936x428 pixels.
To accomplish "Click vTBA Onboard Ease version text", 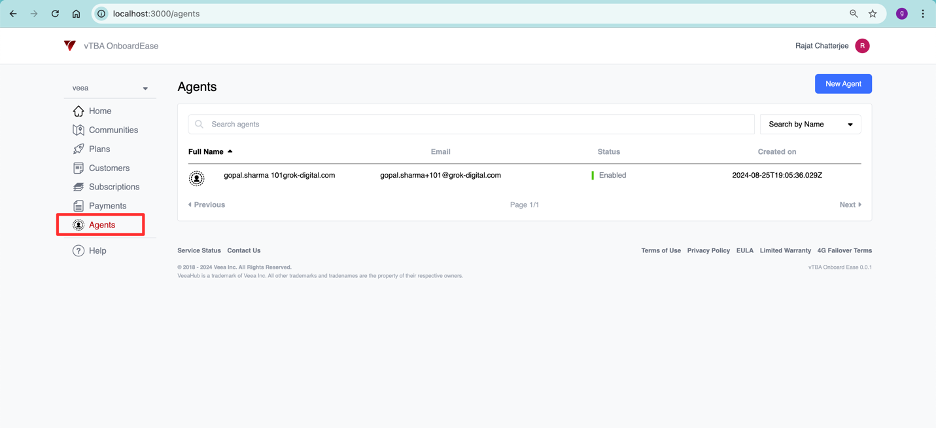I will (840, 267).
